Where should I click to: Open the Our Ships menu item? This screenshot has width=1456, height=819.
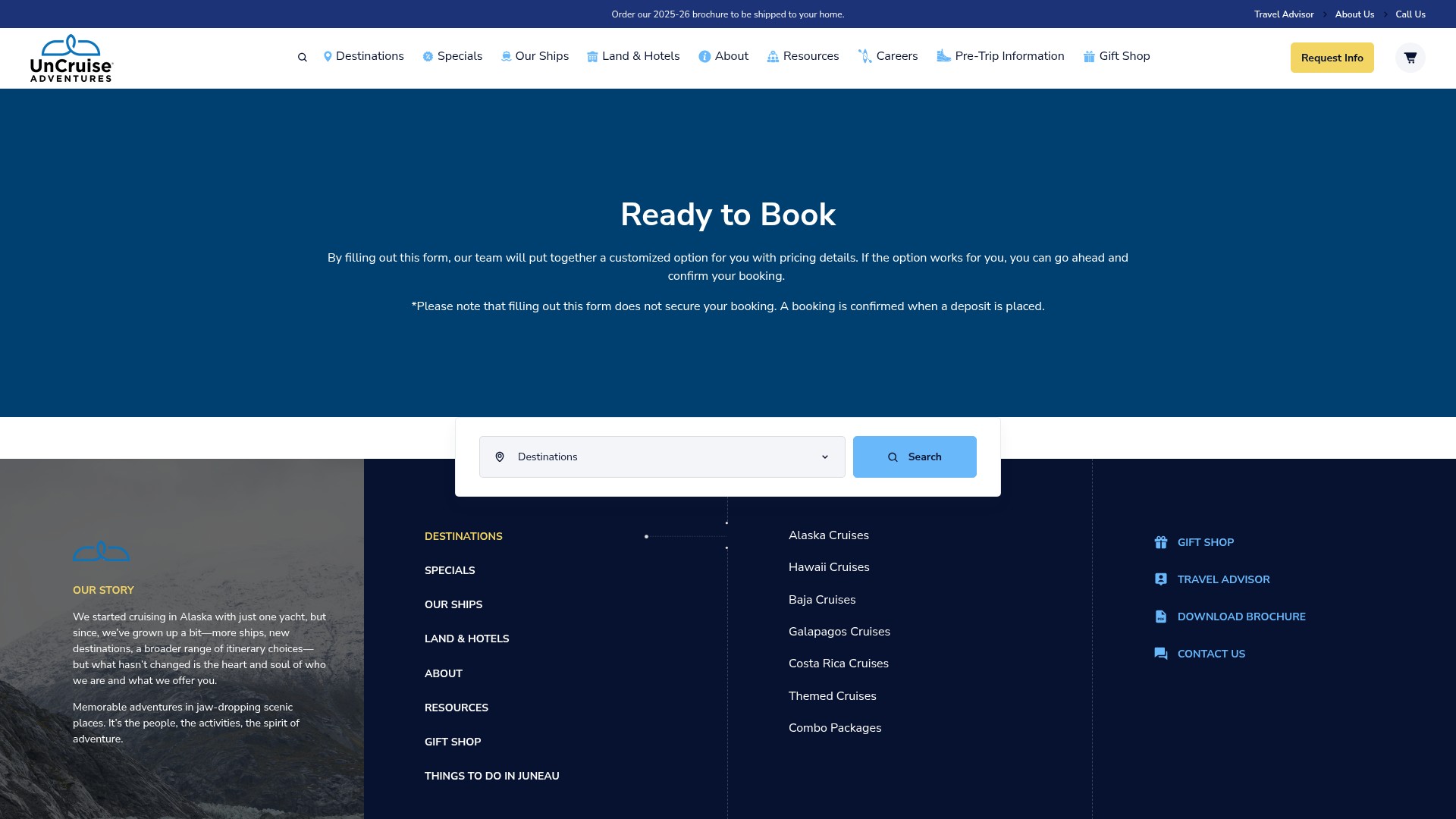pos(541,56)
